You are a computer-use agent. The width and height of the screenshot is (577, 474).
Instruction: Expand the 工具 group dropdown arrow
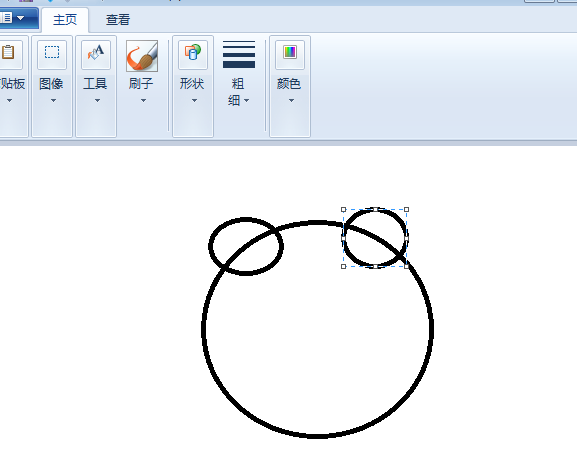point(97,100)
